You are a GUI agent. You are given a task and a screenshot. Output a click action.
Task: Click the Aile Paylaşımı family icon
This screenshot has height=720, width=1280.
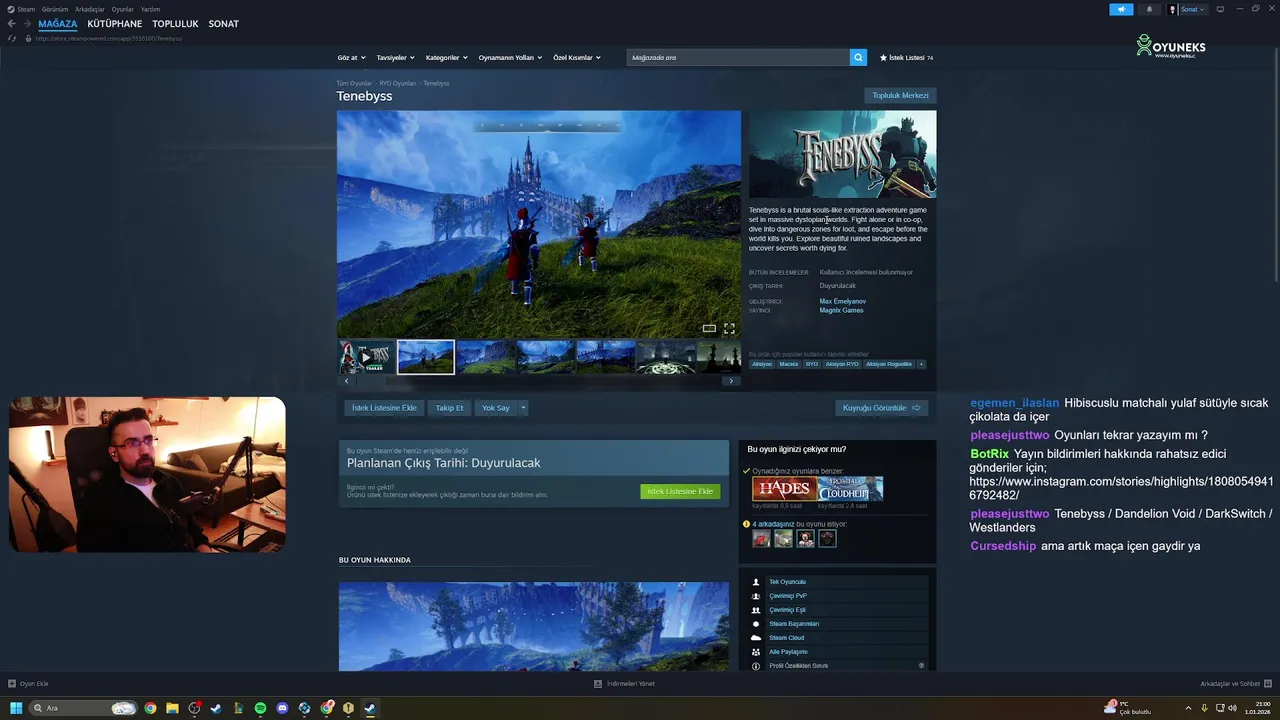(756, 652)
